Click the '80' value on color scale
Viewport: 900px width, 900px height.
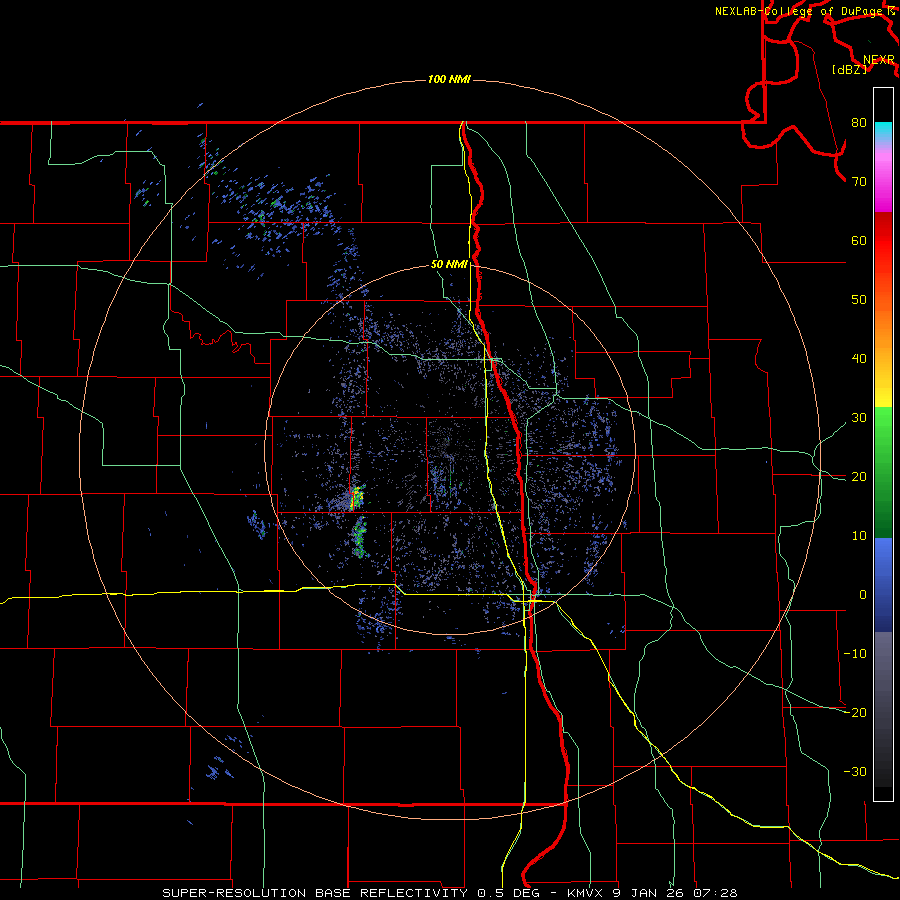tap(859, 123)
